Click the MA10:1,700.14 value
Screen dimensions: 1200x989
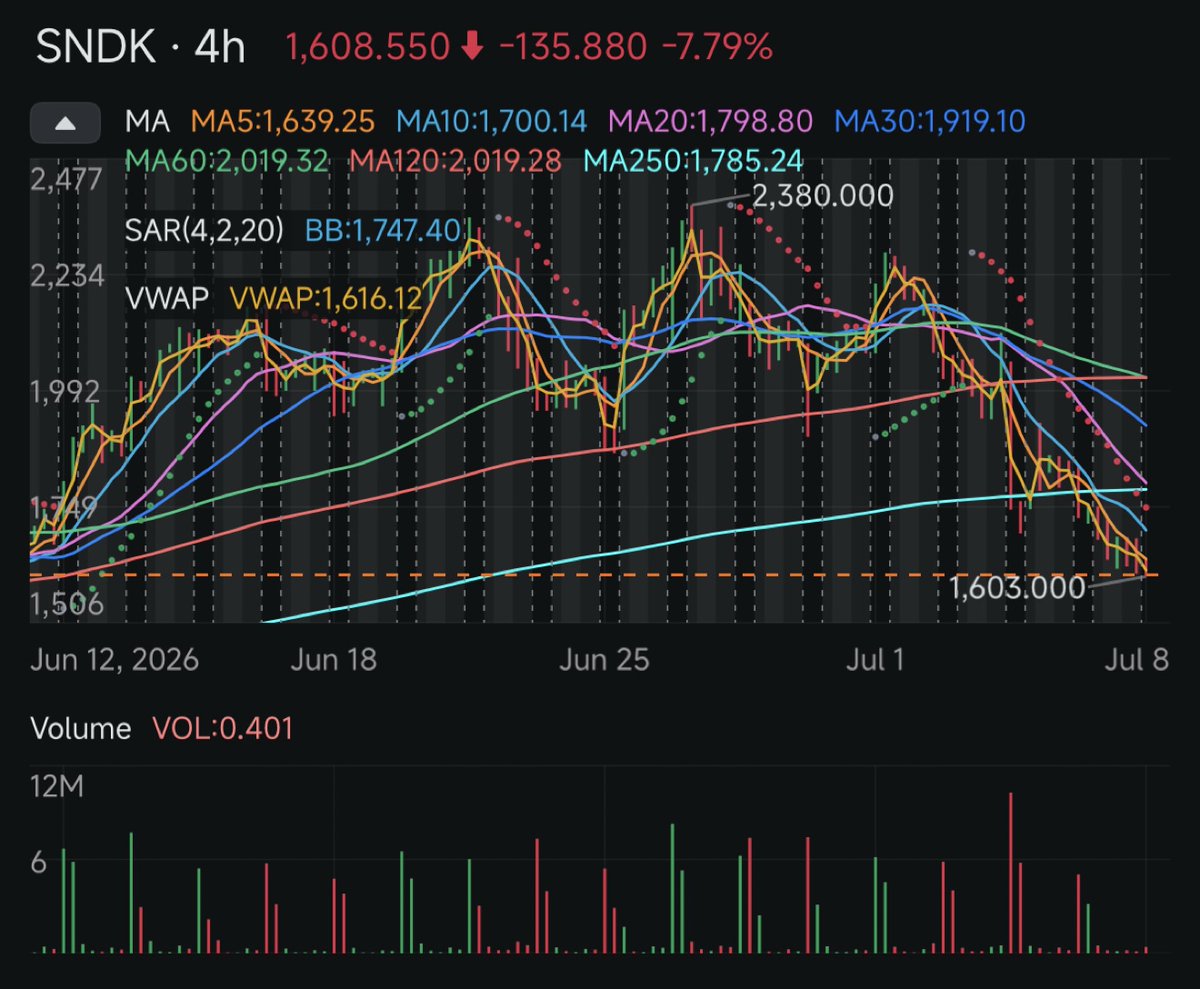[x=492, y=123]
